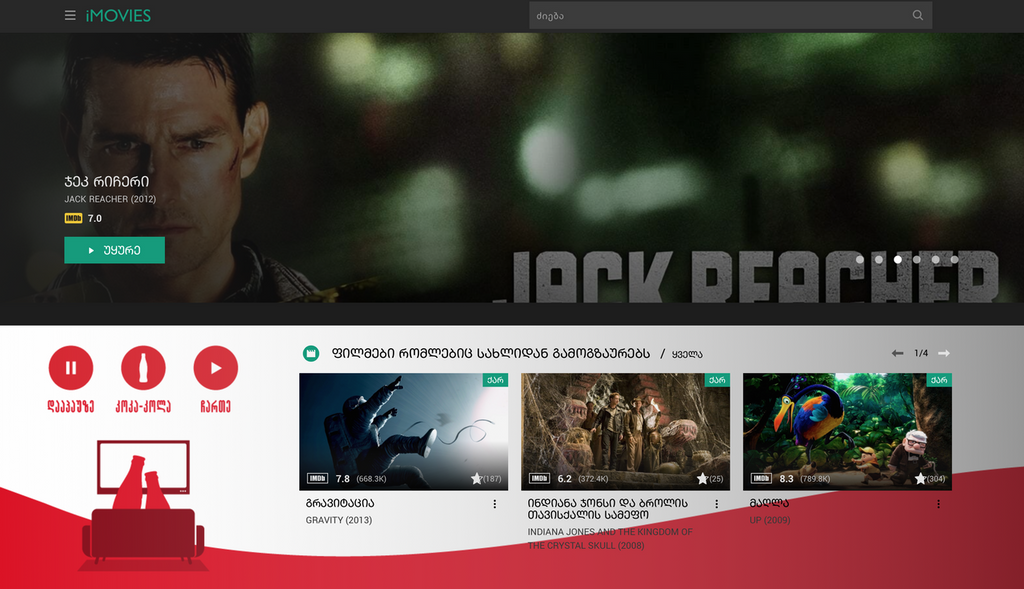The height and width of the screenshot is (589, 1024).
Task: Click the green language tag on Up
Action: 940,380
